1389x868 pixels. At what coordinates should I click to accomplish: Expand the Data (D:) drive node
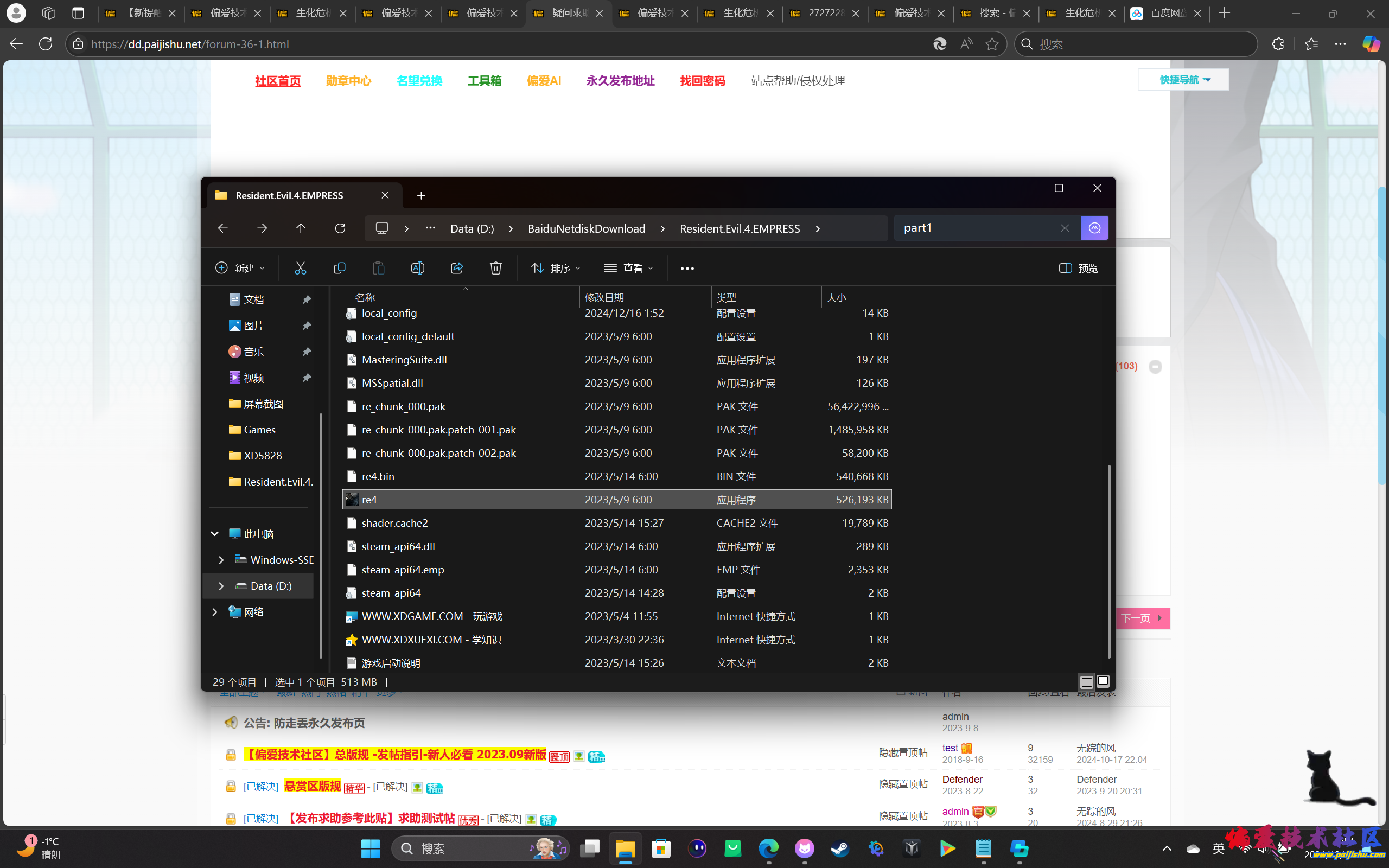[221, 585]
